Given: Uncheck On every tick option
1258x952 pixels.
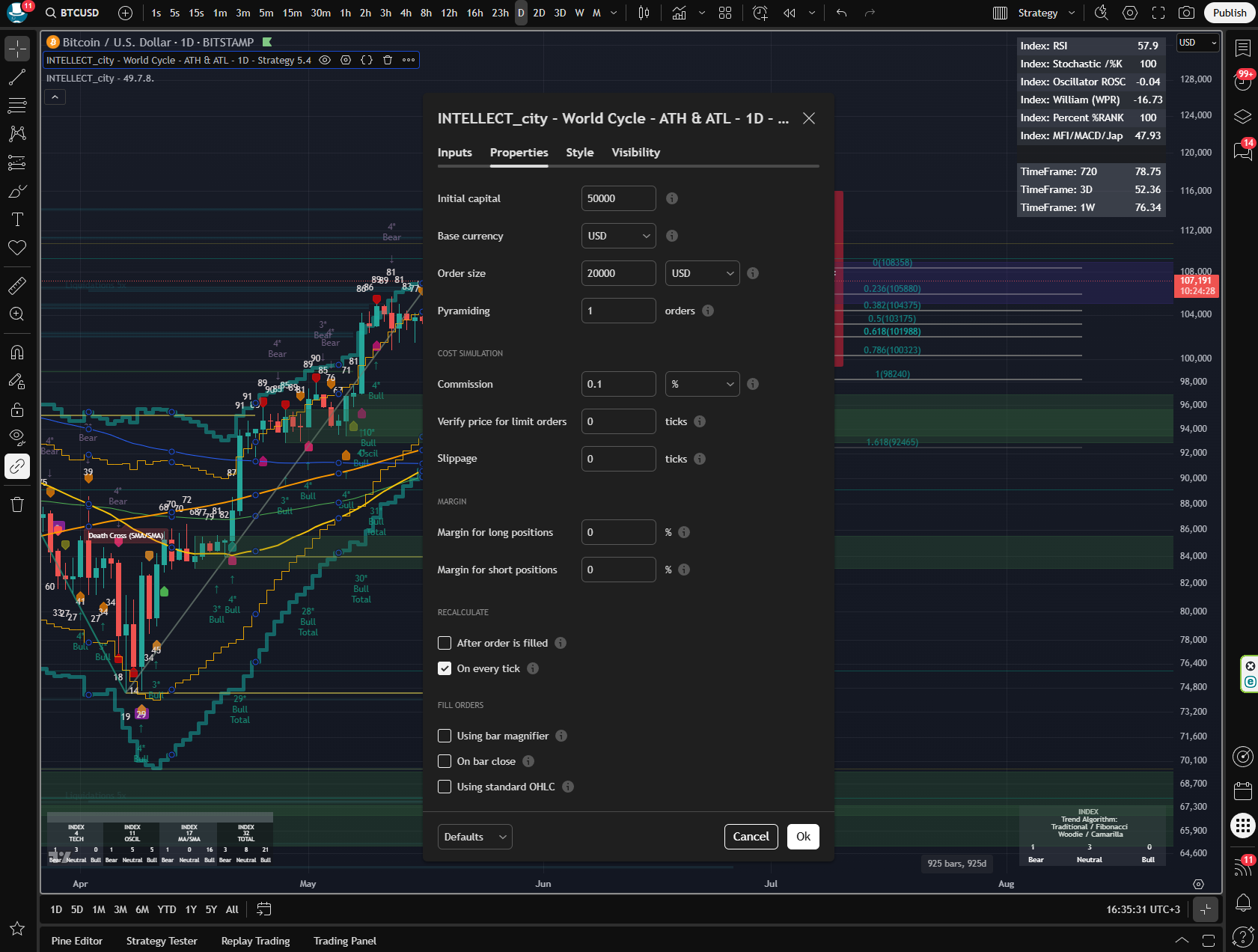Looking at the screenshot, I should point(445,668).
